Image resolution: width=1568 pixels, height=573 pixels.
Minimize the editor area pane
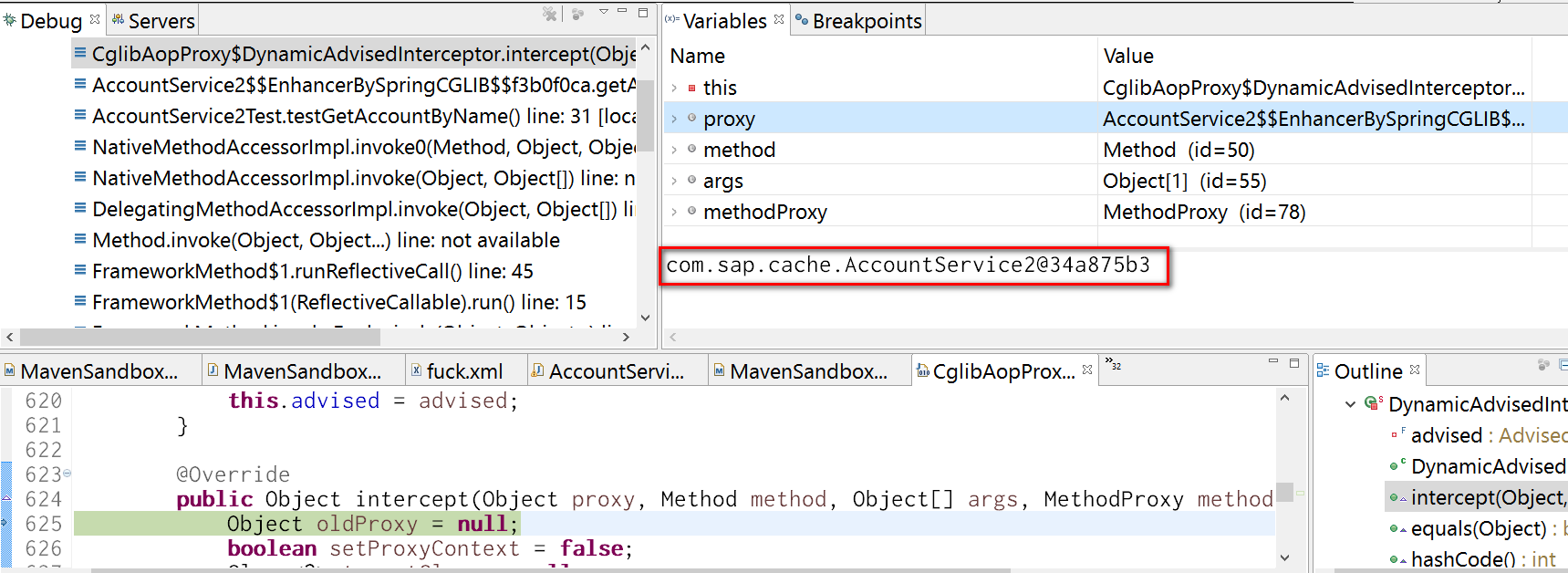point(1273,362)
